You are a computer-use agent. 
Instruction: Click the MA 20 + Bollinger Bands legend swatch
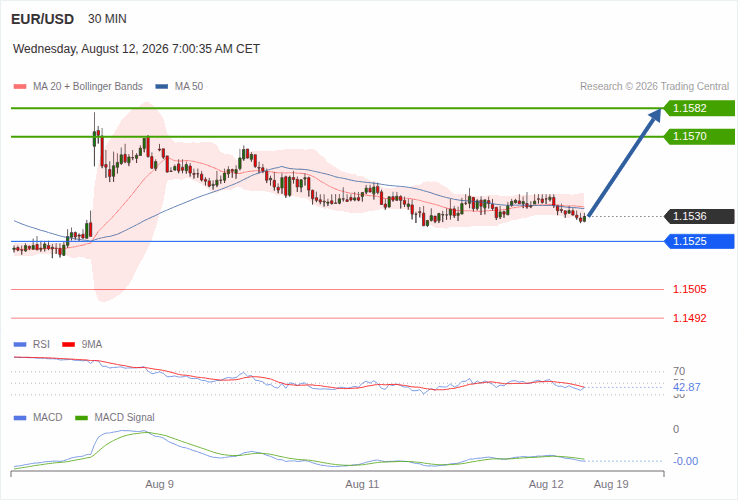click(20, 87)
